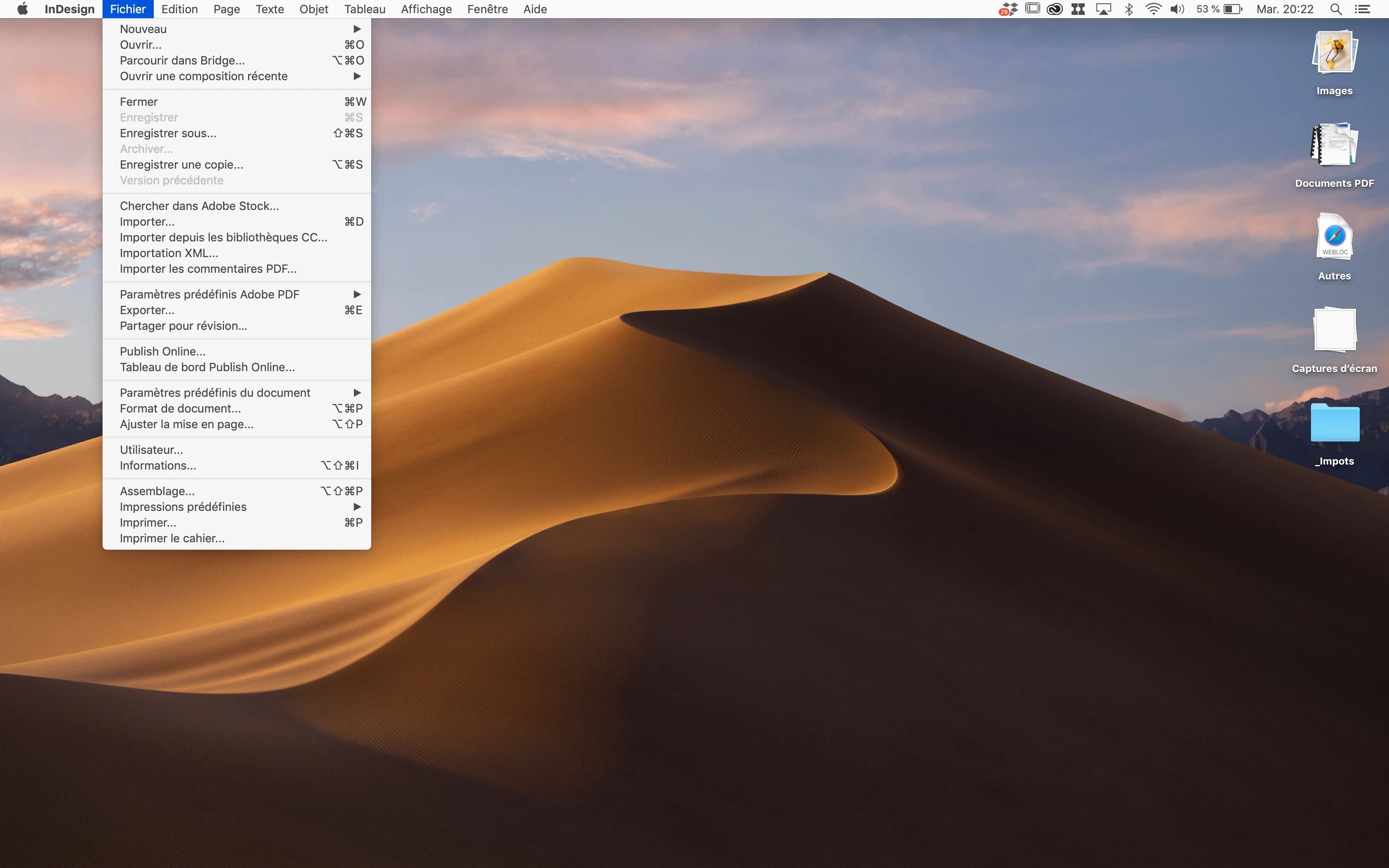The image size is (1389, 868).
Task: Click the Images stack on desktop
Action: click(1334, 53)
